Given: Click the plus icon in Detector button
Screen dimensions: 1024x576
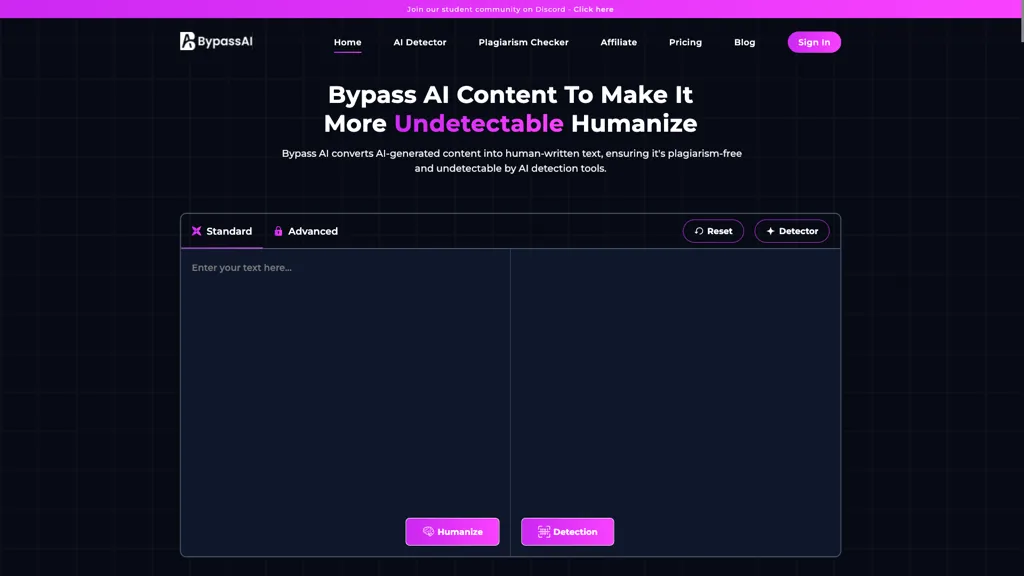Looking at the screenshot, I should [x=770, y=231].
